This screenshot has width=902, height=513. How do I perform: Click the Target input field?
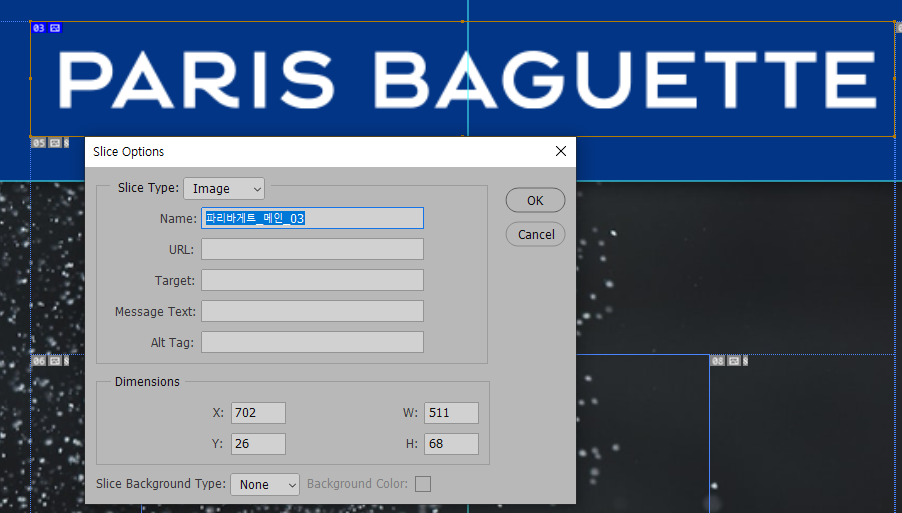coord(312,281)
